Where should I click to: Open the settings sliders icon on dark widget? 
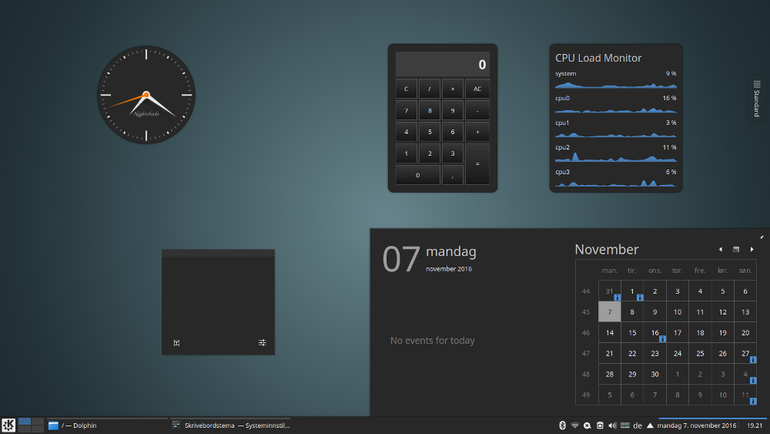coord(262,343)
